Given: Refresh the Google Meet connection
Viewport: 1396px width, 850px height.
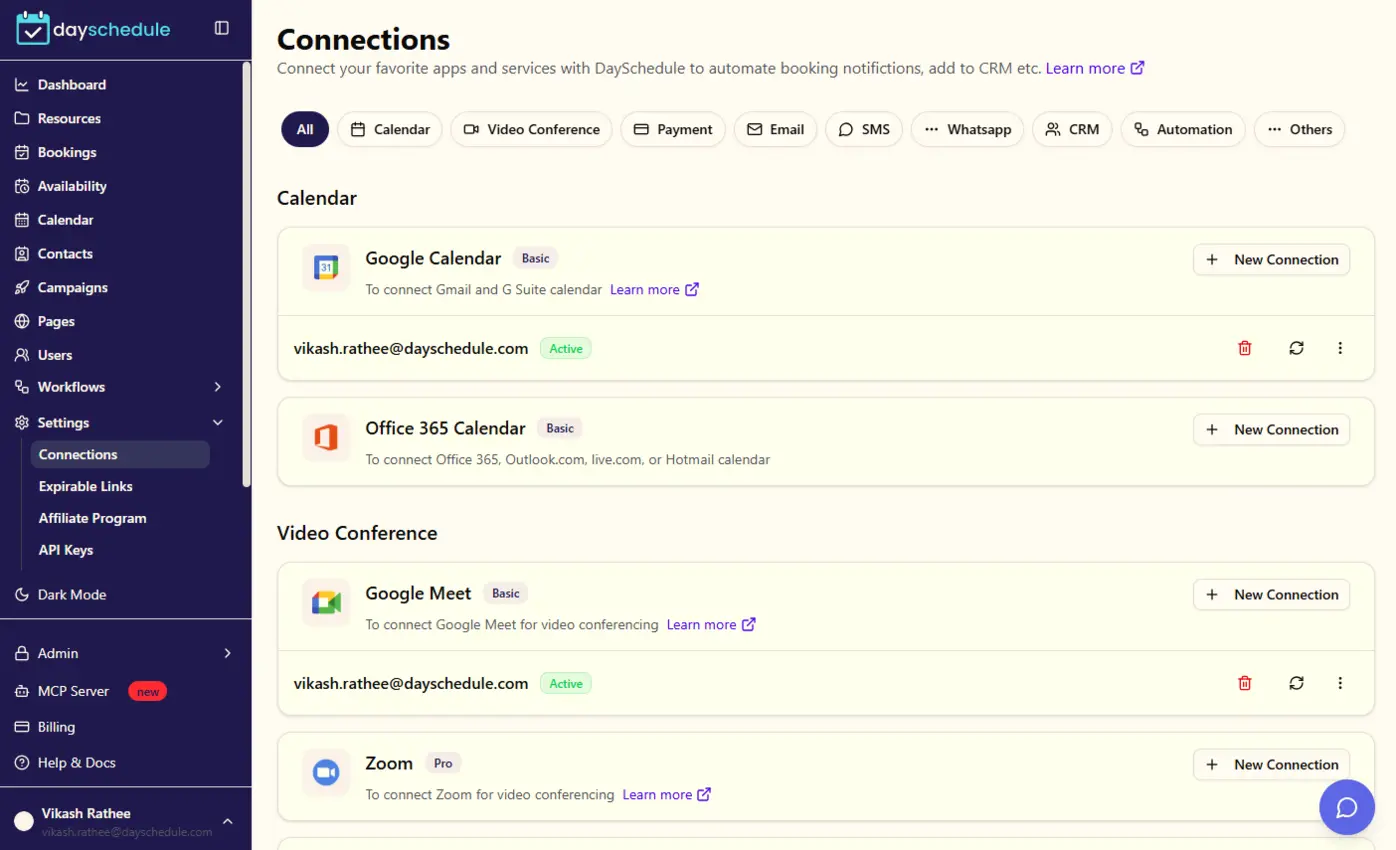Looking at the screenshot, I should pos(1297,683).
